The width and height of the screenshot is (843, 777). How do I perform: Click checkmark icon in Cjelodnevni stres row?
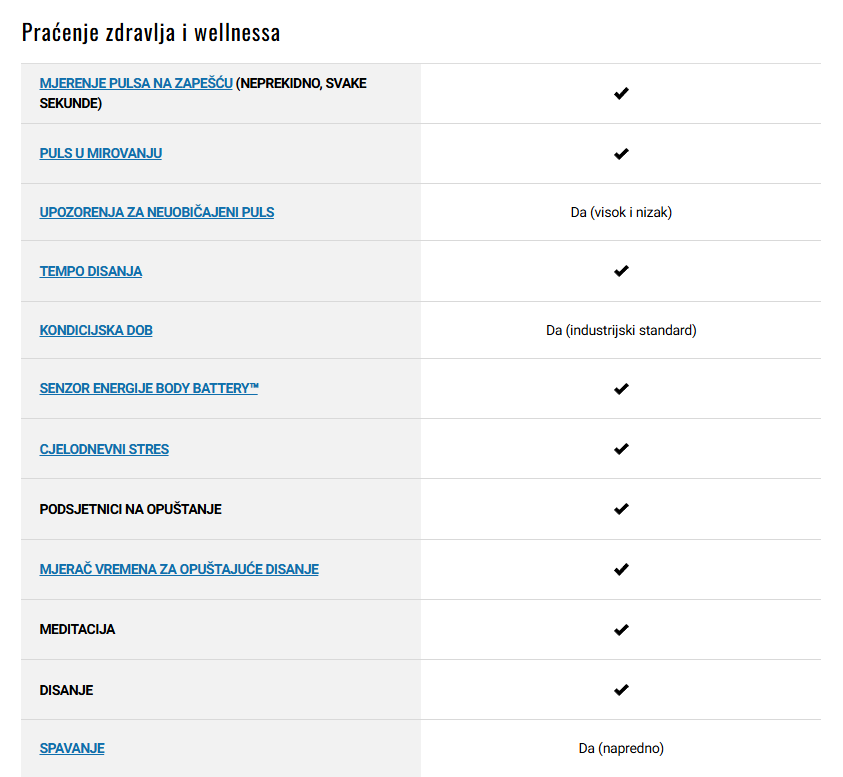pyautogui.click(x=621, y=449)
